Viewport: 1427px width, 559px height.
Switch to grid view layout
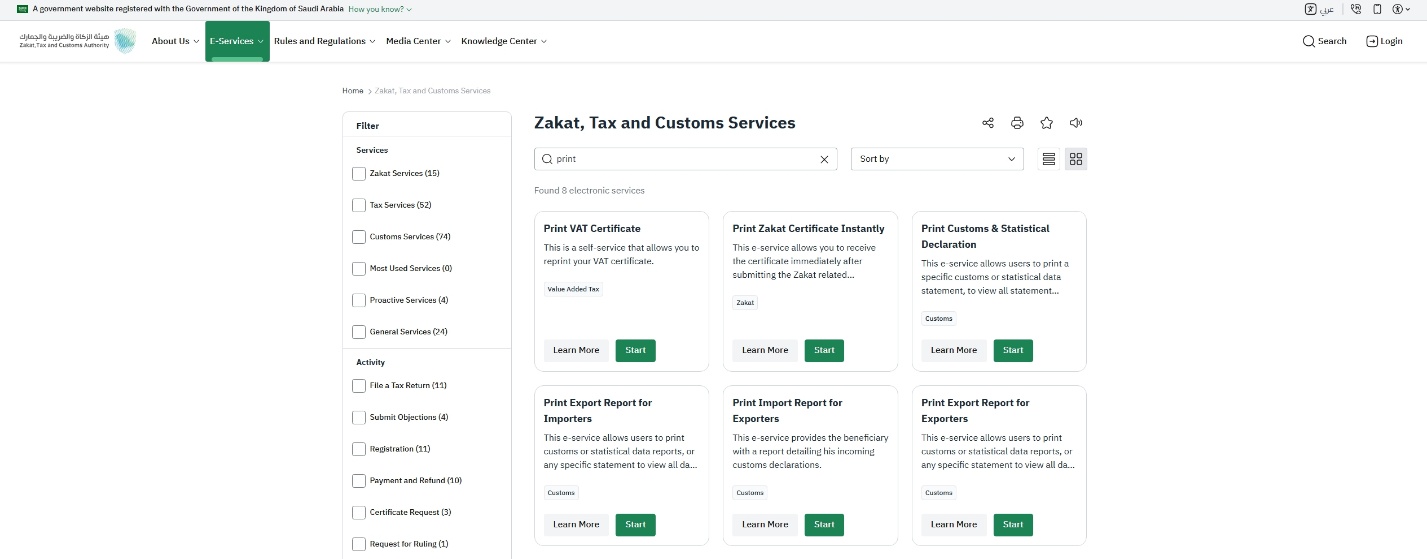pyautogui.click(x=1076, y=159)
